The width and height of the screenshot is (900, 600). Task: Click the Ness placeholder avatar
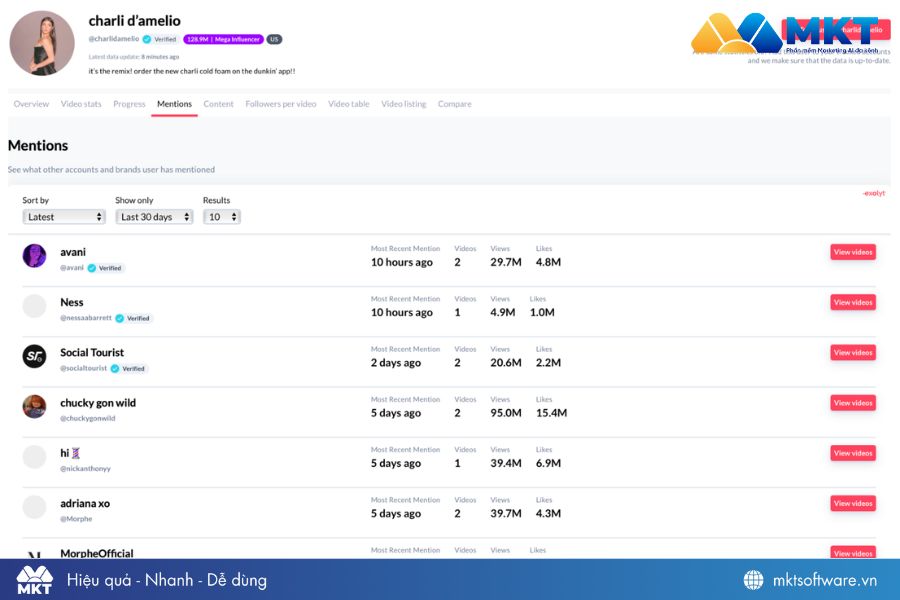click(x=34, y=306)
